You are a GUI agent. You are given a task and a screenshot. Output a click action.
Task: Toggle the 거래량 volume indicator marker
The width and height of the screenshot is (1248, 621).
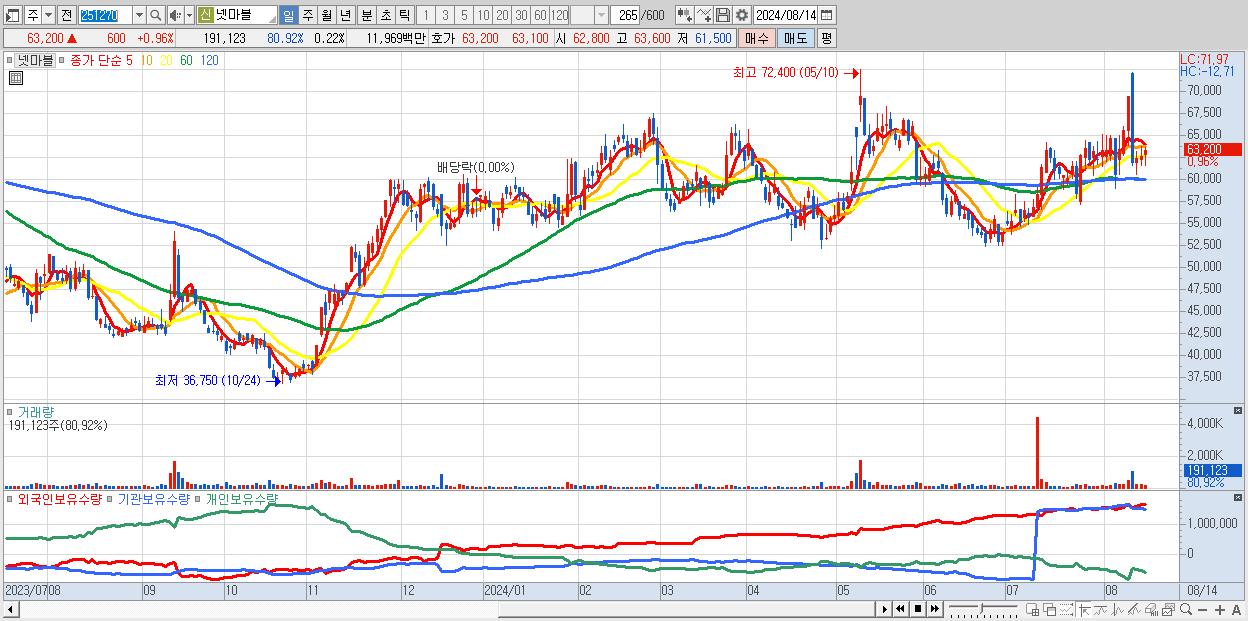pyautogui.click(x=11, y=411)
